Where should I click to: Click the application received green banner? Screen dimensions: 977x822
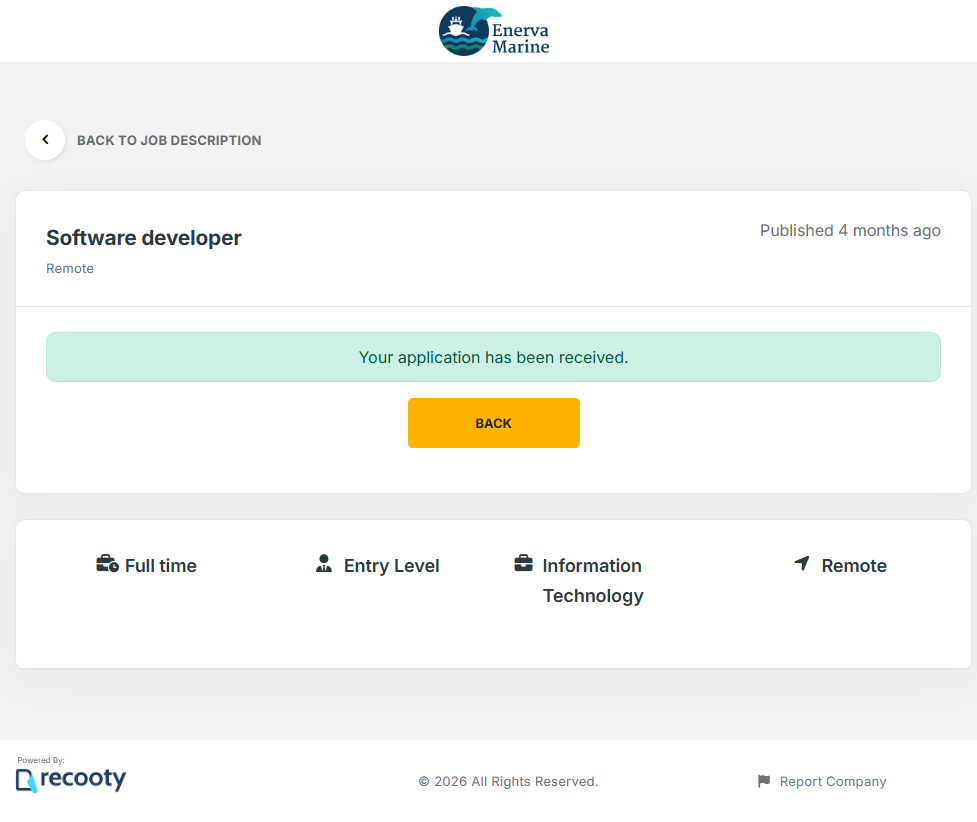[493, 357]
